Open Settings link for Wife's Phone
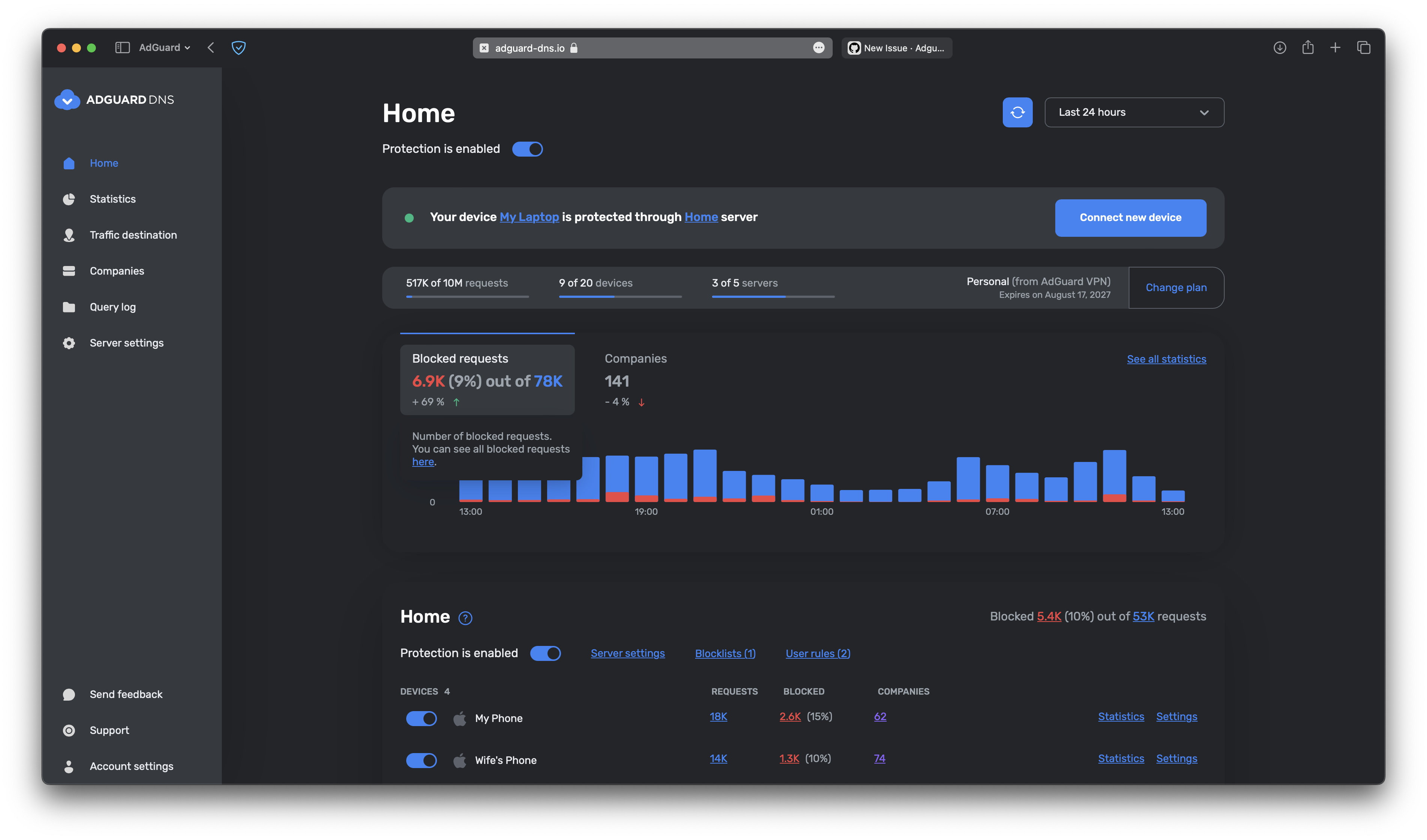This screenshot has width=1427, height=840. point(1177,758)
